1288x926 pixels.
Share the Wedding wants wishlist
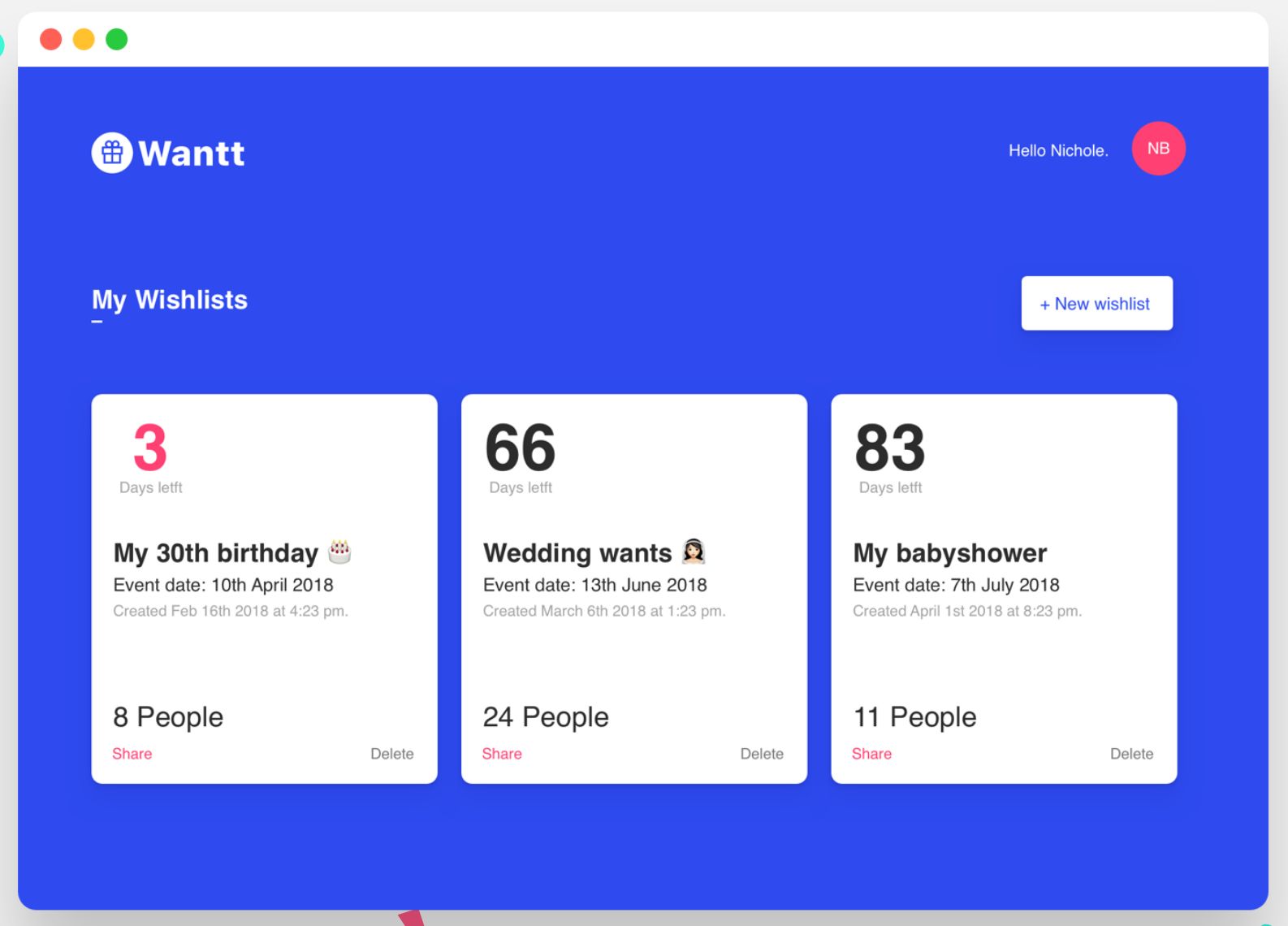point(502,754)
